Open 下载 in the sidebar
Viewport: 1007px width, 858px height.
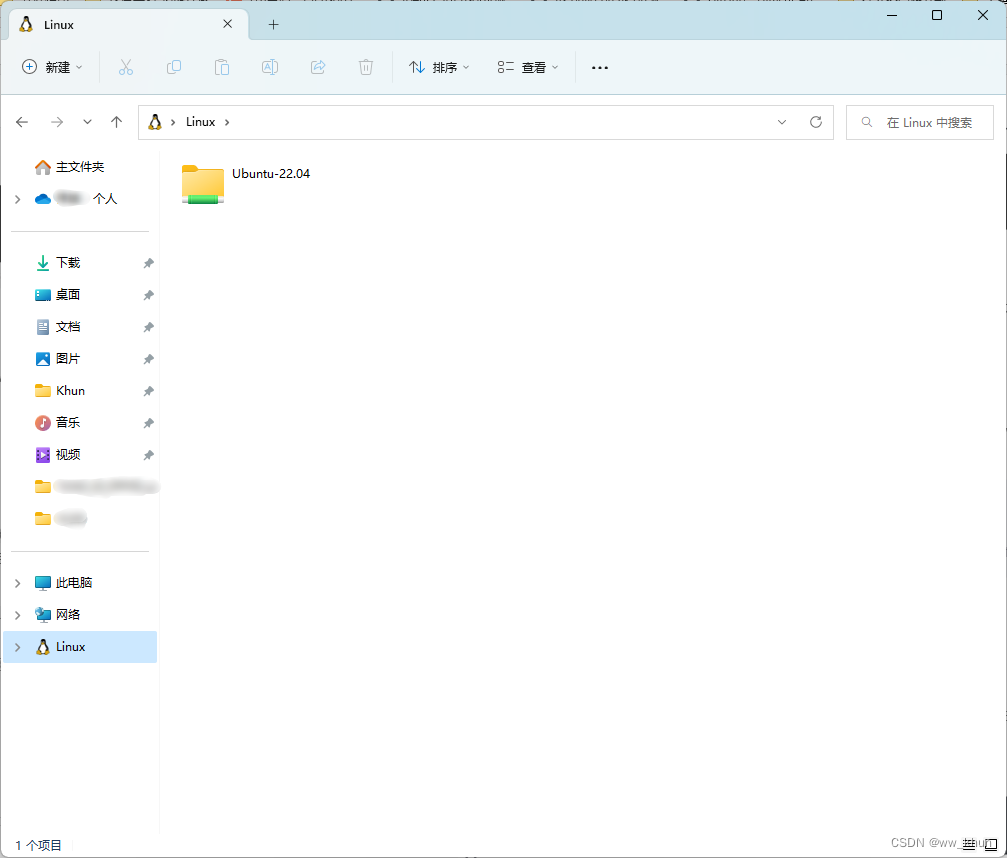(80, 263)
